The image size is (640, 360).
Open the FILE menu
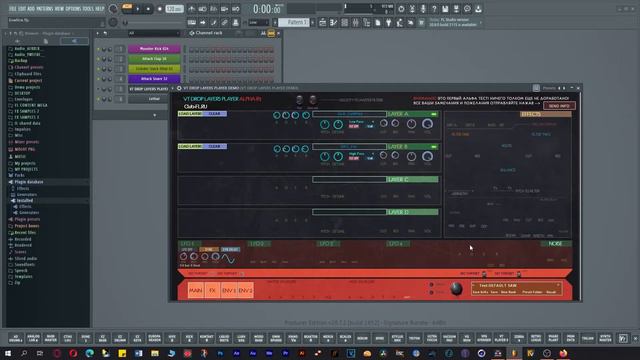(x=12, y=9)
